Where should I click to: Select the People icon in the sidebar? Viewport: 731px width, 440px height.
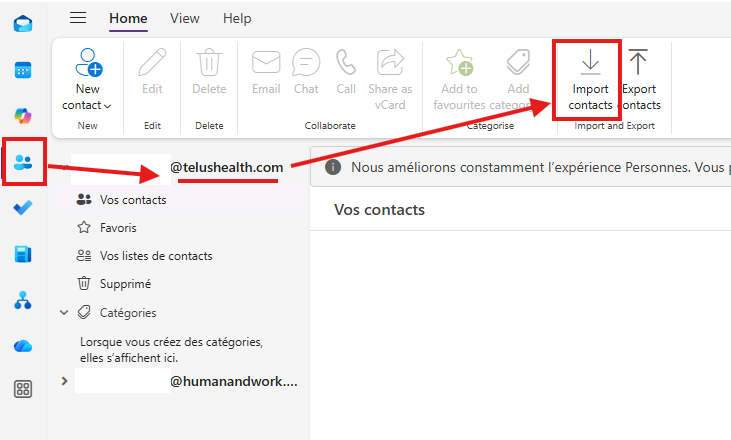[x=23, y=162]
